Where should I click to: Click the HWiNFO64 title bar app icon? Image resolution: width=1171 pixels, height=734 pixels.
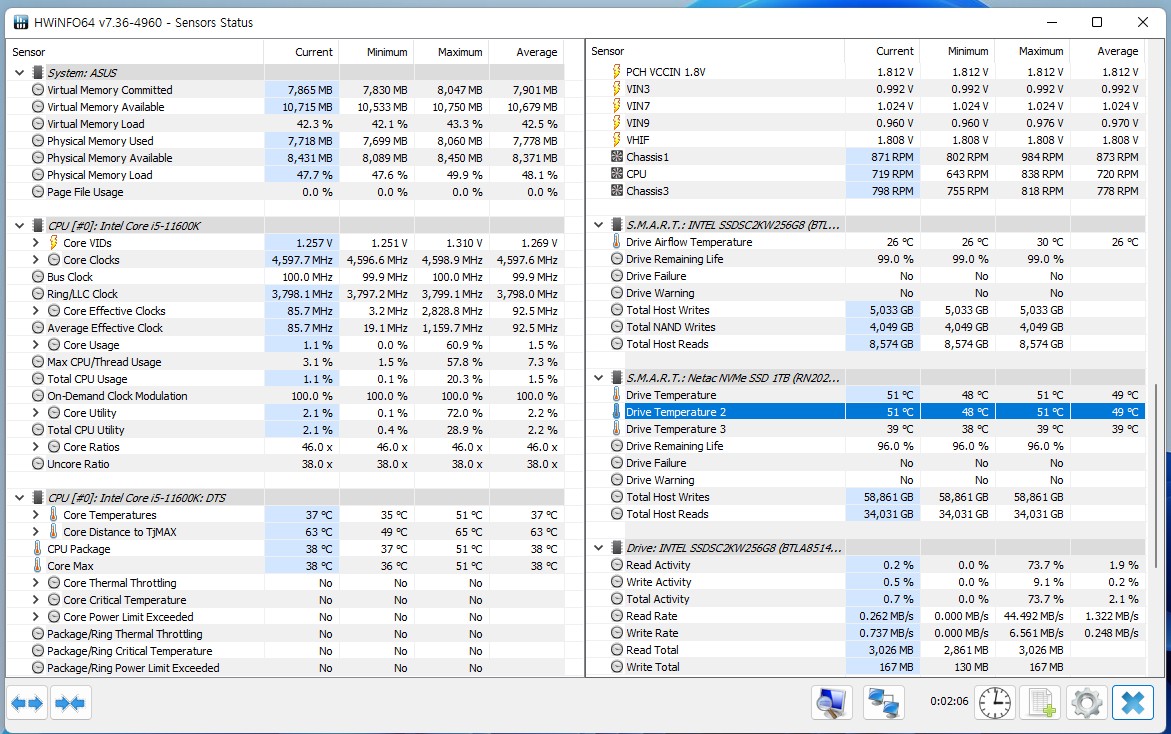pyautogui.click(x=21, y=22)
